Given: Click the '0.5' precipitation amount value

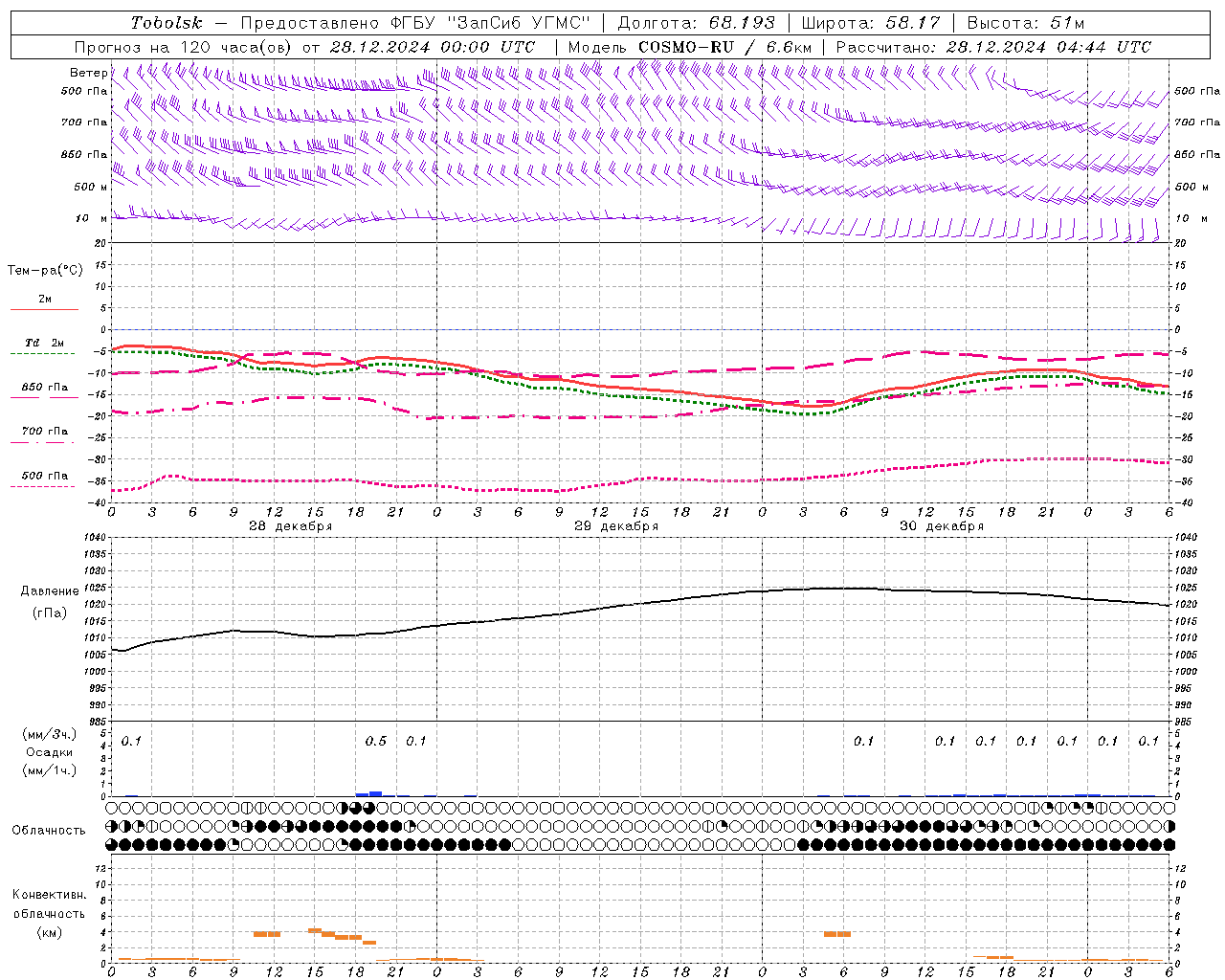Looking at the screenshot, I should (376, 741).
